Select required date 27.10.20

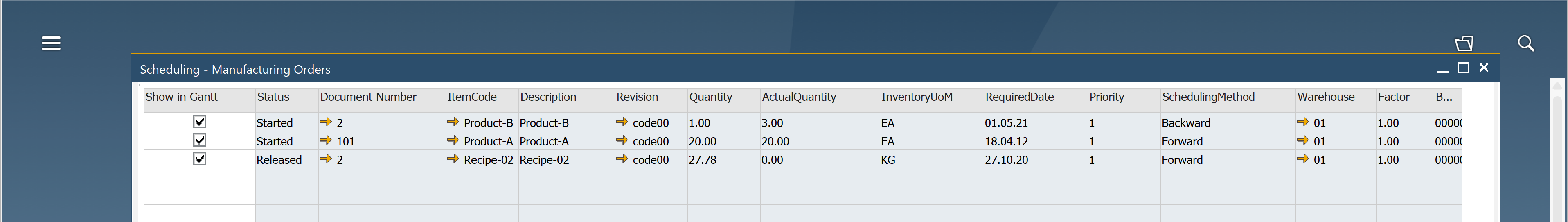[x=1035, y=159]
